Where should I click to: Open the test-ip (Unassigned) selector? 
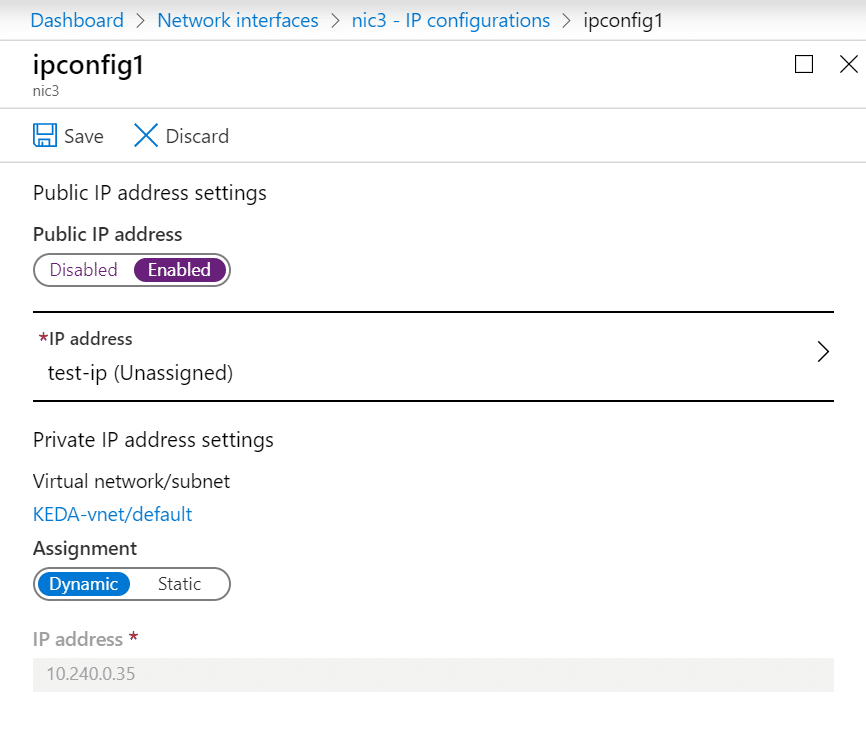coord(433,357)
